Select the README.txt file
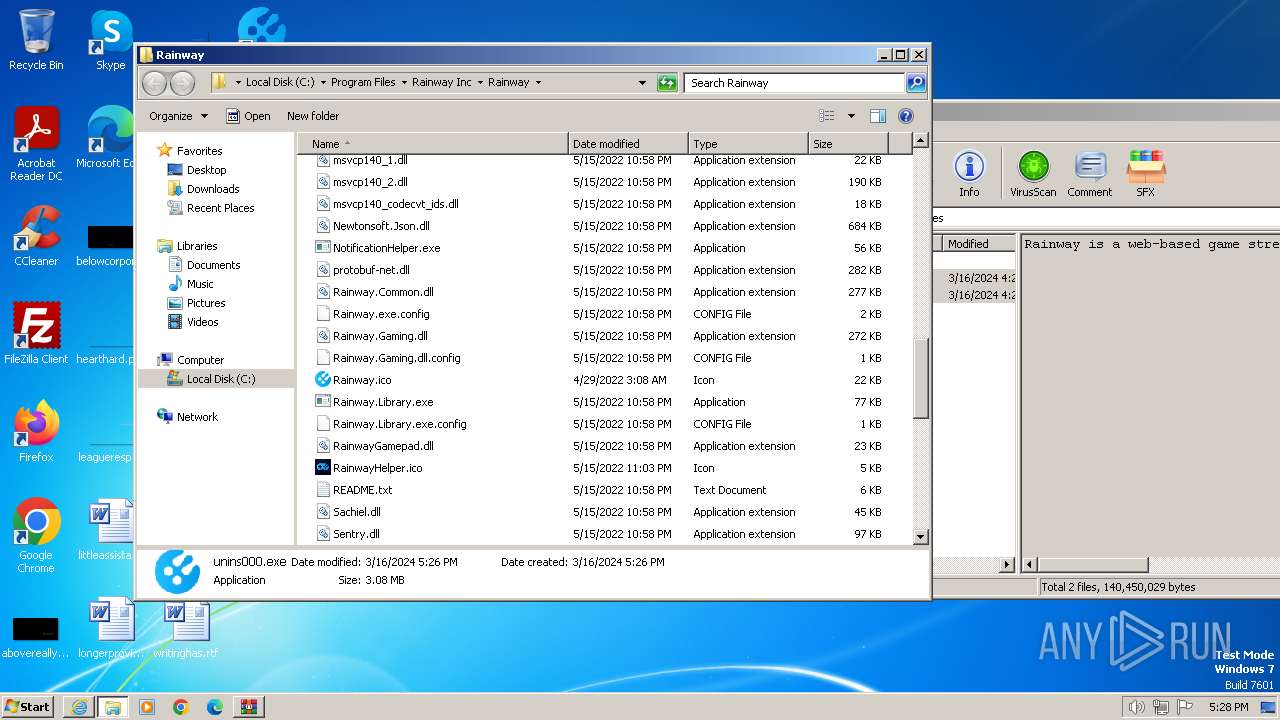This screenshot has width=1280, height=720. pos(354,490)
